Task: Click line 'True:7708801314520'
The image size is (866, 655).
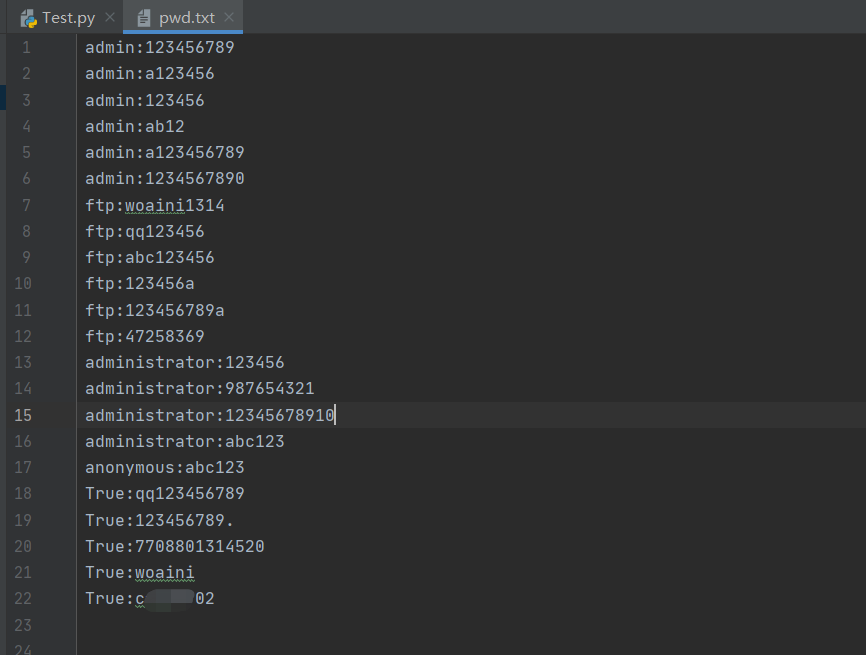Action: [x=175, y=546]
